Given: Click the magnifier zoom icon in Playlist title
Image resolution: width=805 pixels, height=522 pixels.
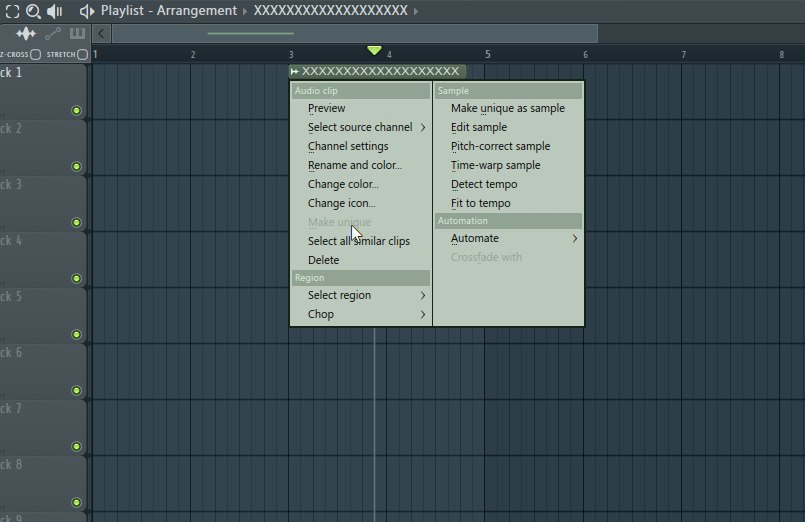Looking at the screenshot, I should click(x=33, y=11).
